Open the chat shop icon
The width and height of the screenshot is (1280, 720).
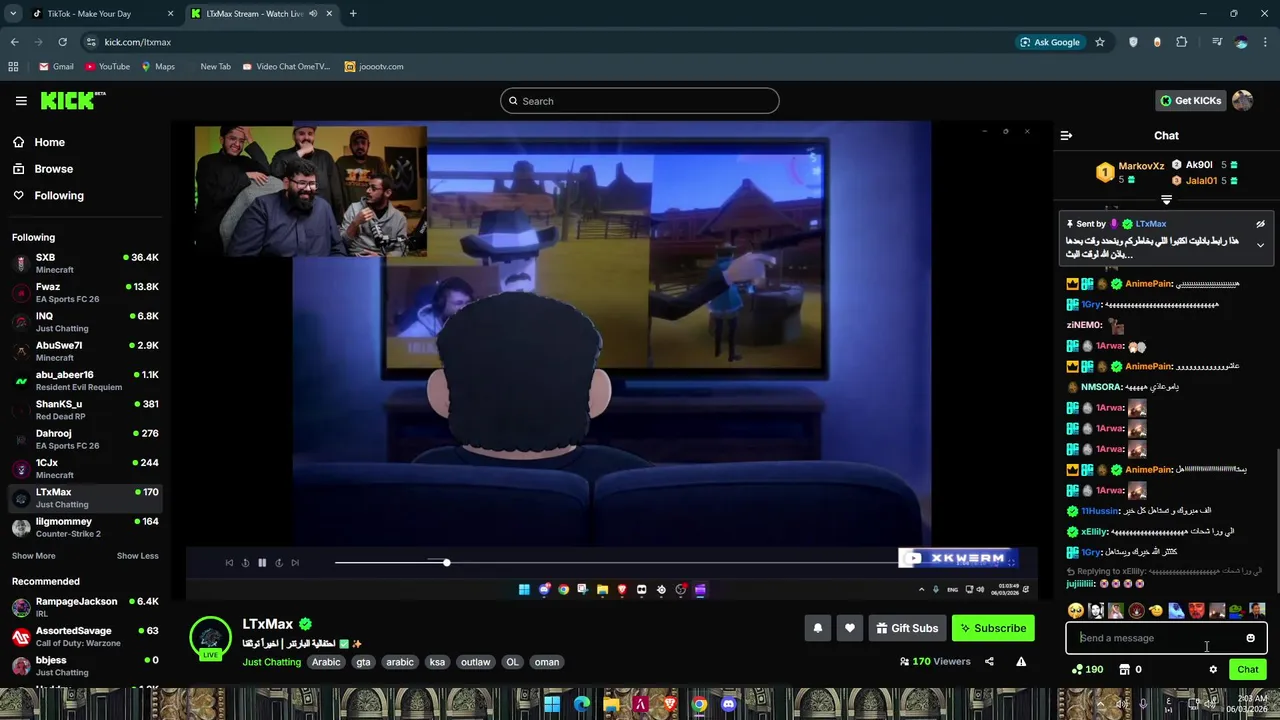(x=1124, y=670)
